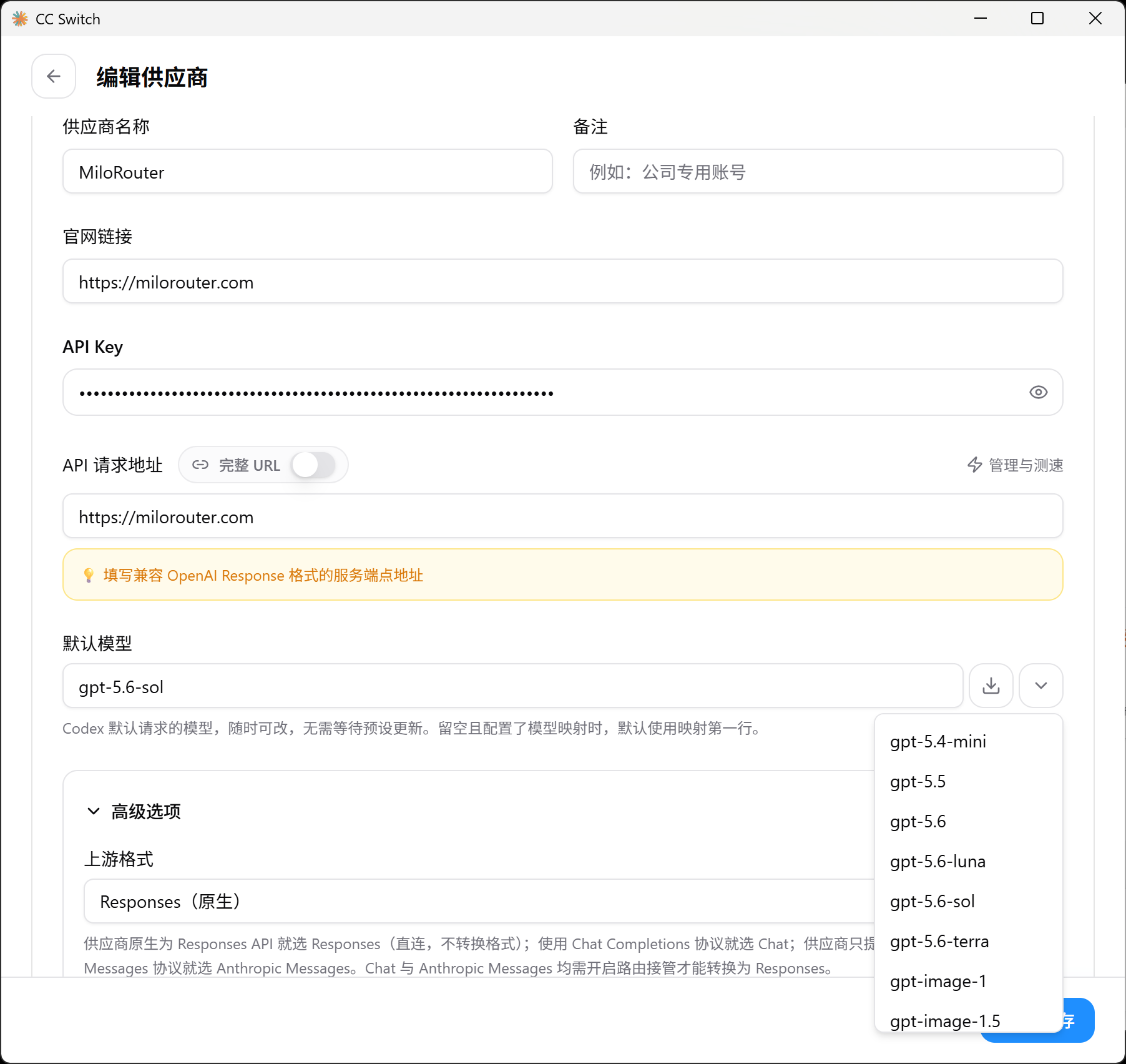Collapse the model dropdown chevron
1126x1064 pixels.
[x=1040, y=686]
